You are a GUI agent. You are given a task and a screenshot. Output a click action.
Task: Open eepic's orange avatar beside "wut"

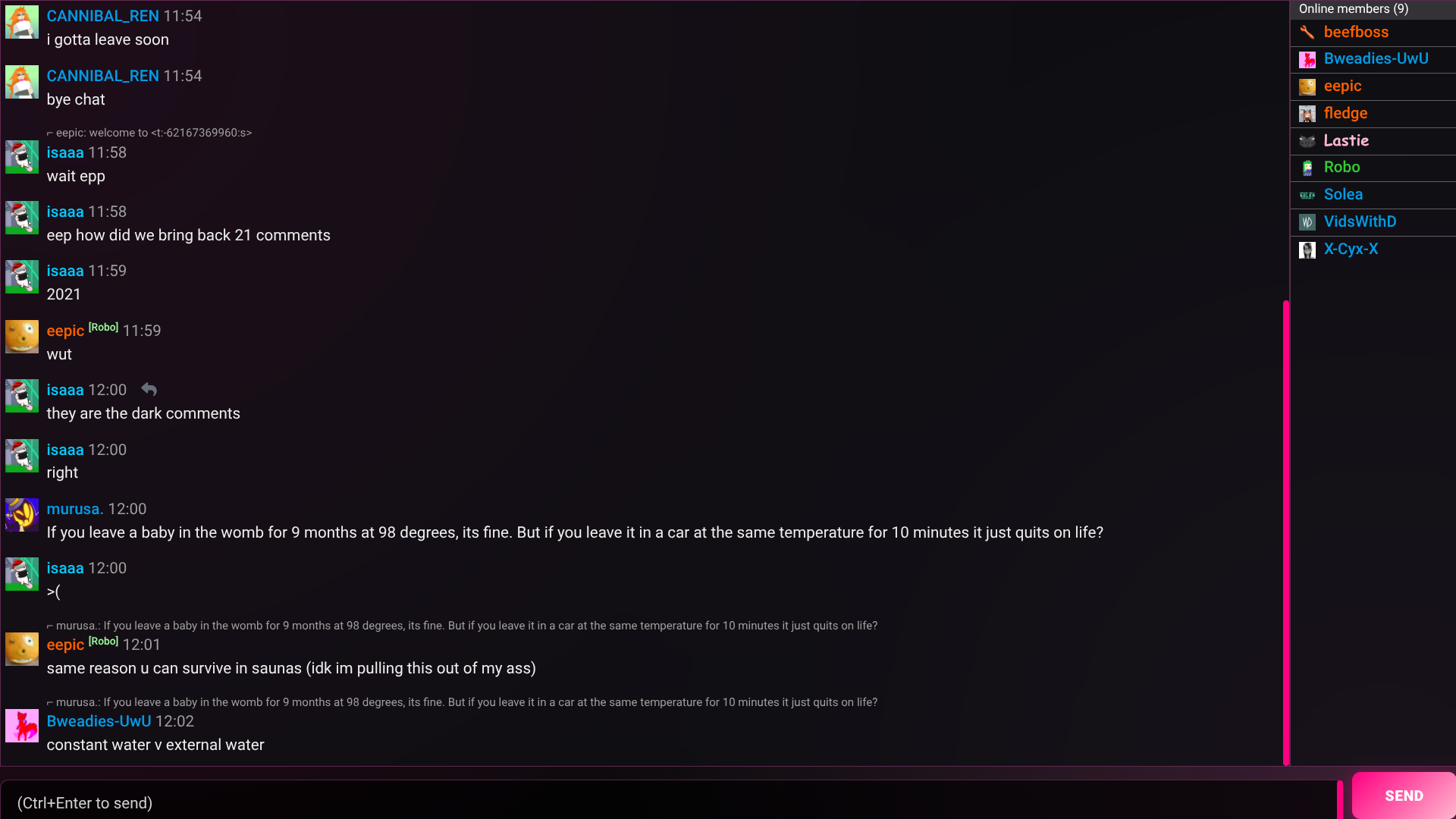point(22,336)
